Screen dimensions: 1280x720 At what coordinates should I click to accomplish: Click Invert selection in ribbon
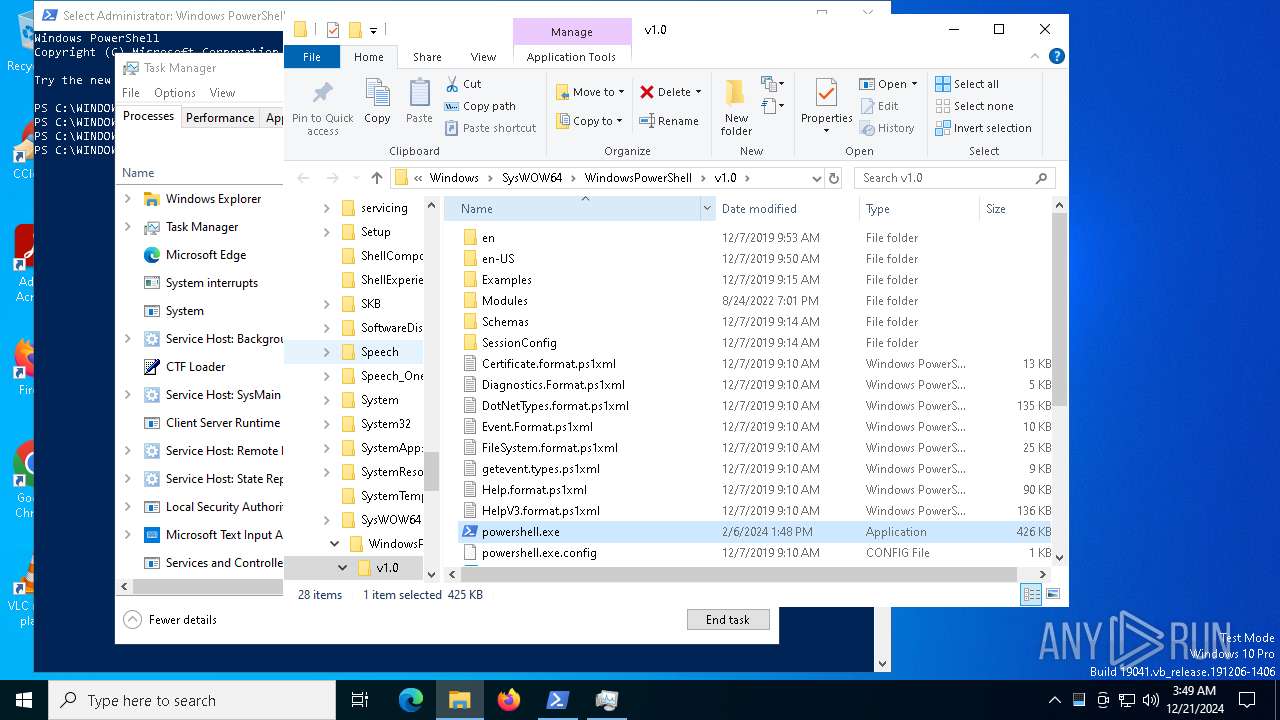pos(983,128)
